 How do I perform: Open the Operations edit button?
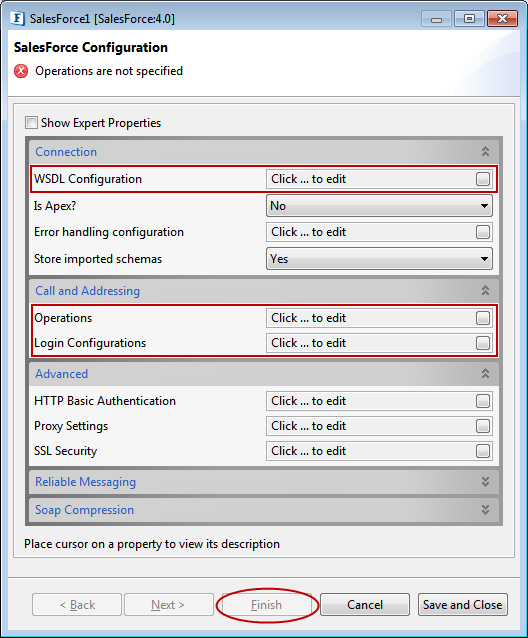[482, 318]
